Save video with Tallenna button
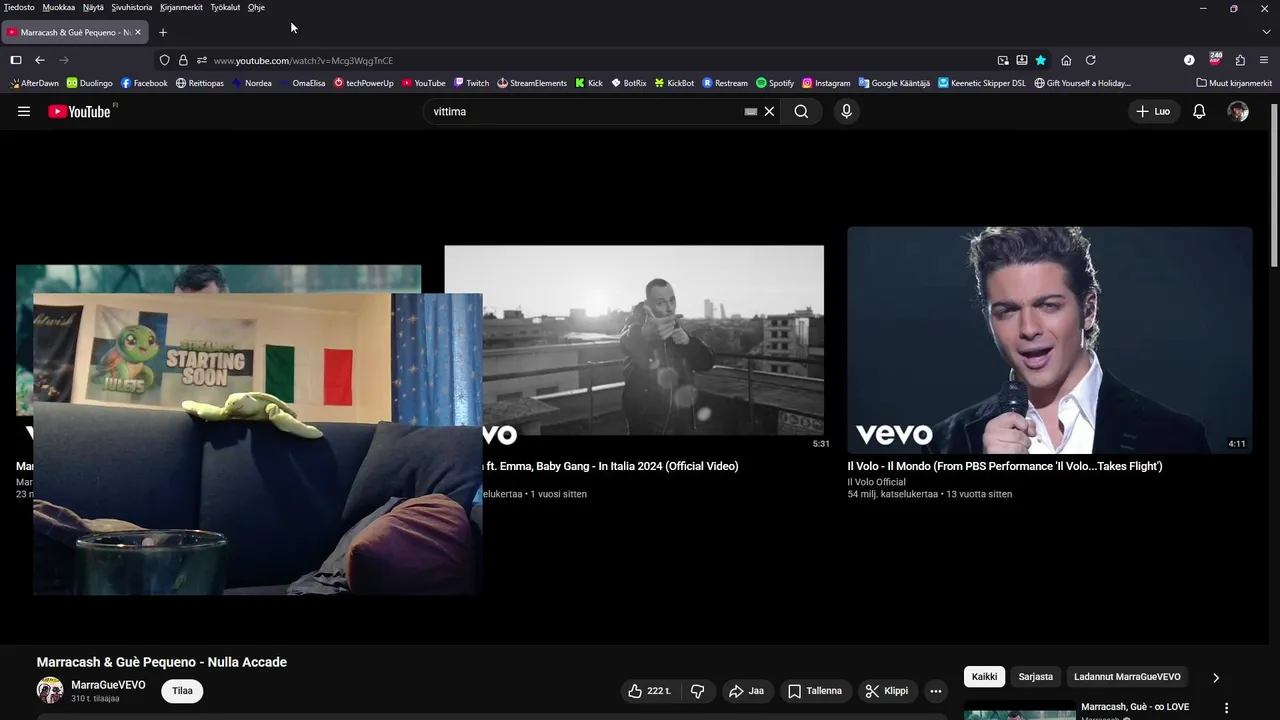1280x720 pixels. [815, 691]
